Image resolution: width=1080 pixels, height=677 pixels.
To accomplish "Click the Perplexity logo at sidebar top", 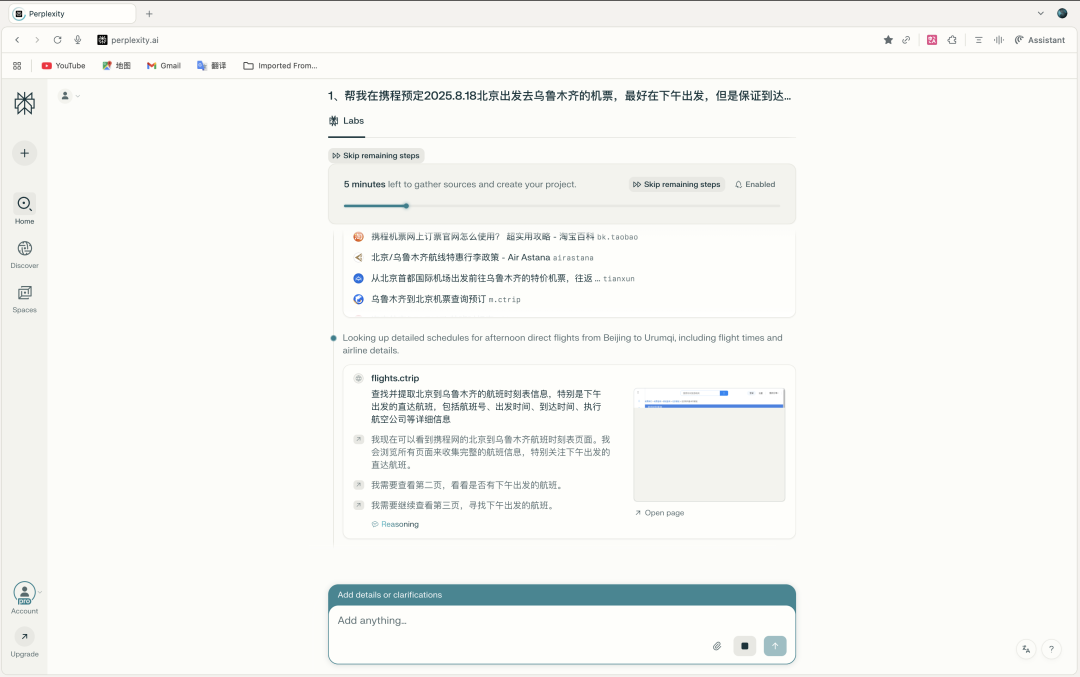I will (x=23, y=103).
